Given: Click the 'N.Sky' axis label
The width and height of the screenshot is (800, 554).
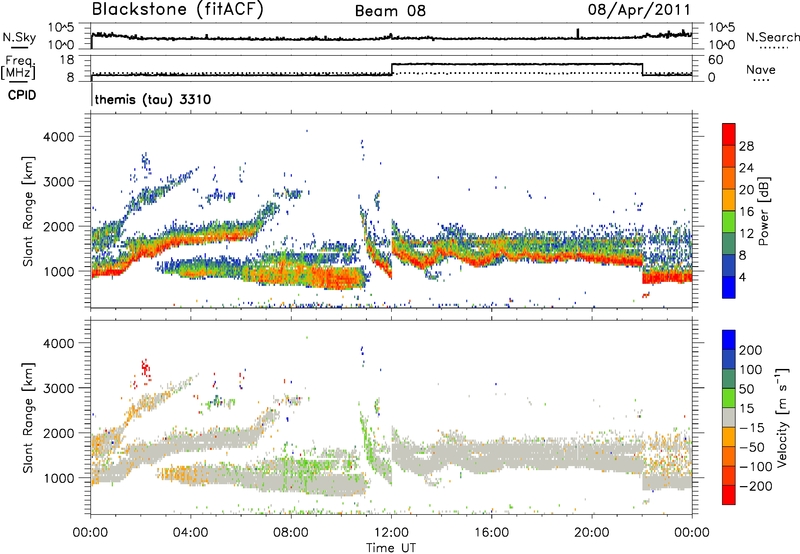Looking at the screenshot, I should tap(19, 37).
